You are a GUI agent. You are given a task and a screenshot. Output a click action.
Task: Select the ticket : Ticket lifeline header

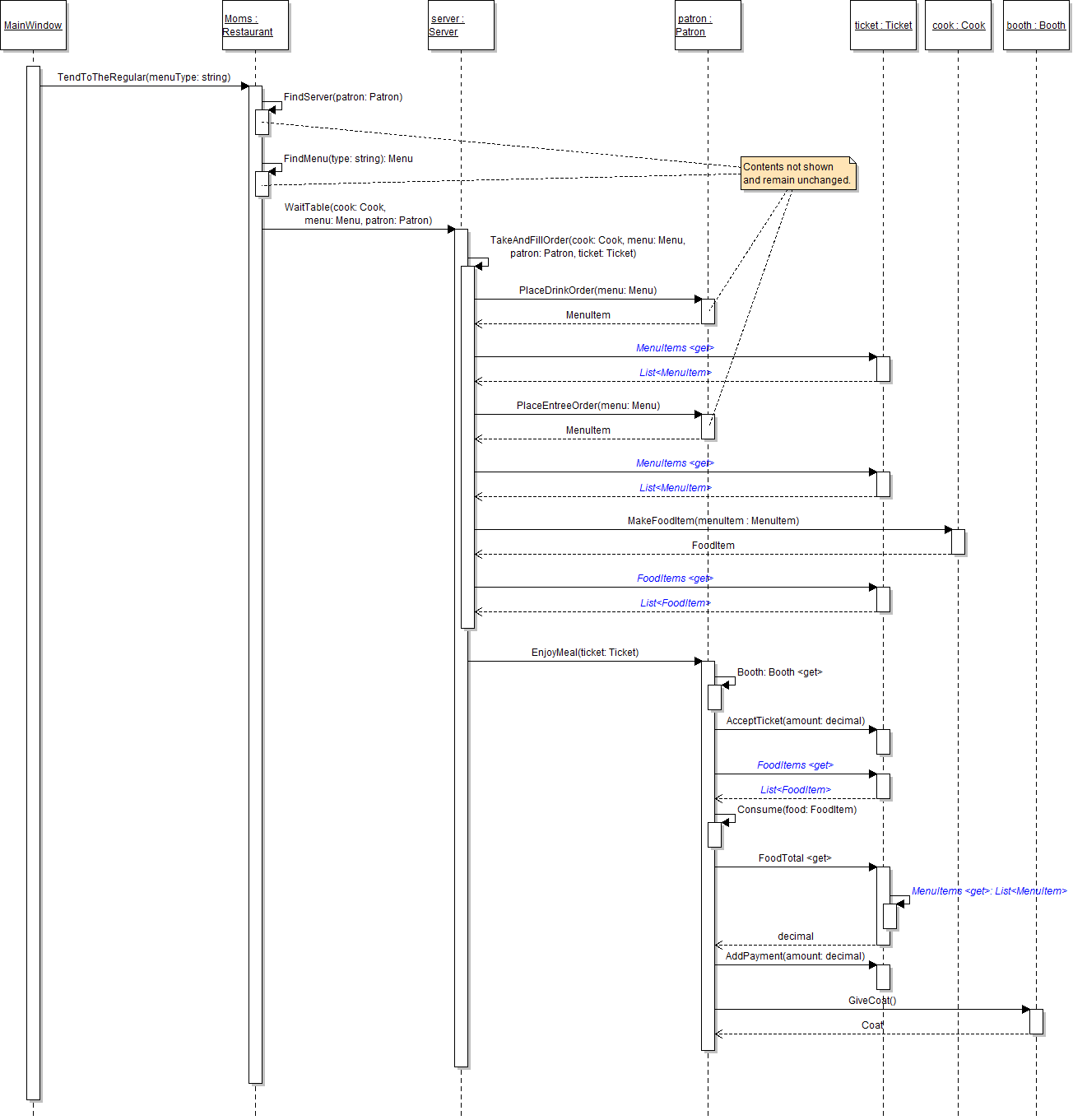(883, 26)
